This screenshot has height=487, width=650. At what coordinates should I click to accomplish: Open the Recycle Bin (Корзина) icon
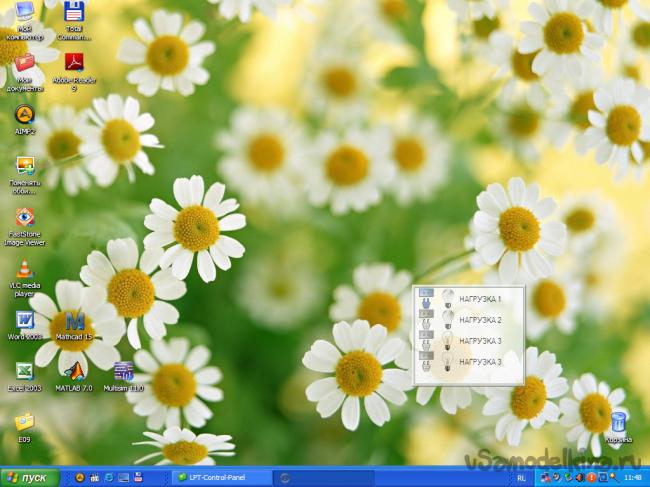618,422
